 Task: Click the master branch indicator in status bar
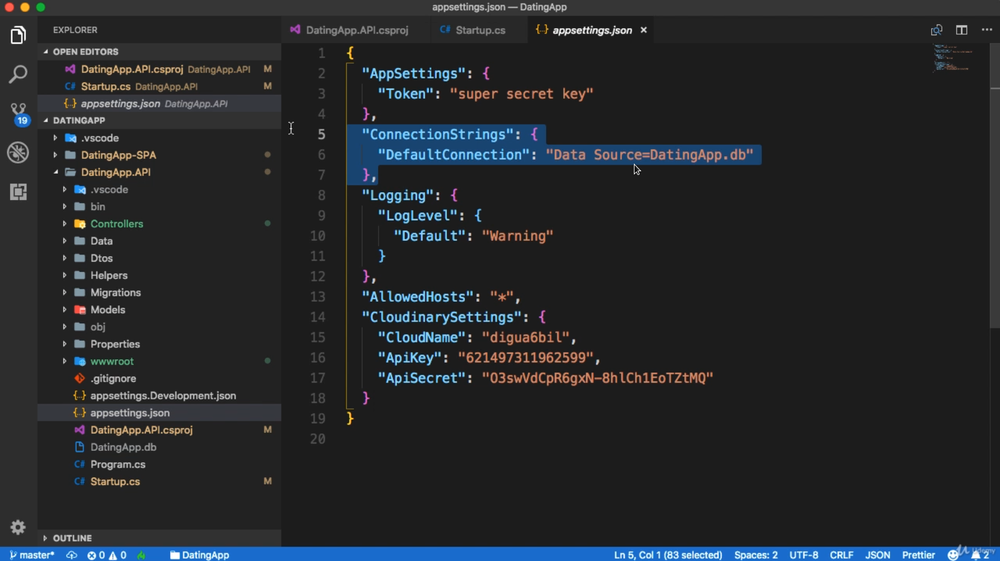point(32,555)
